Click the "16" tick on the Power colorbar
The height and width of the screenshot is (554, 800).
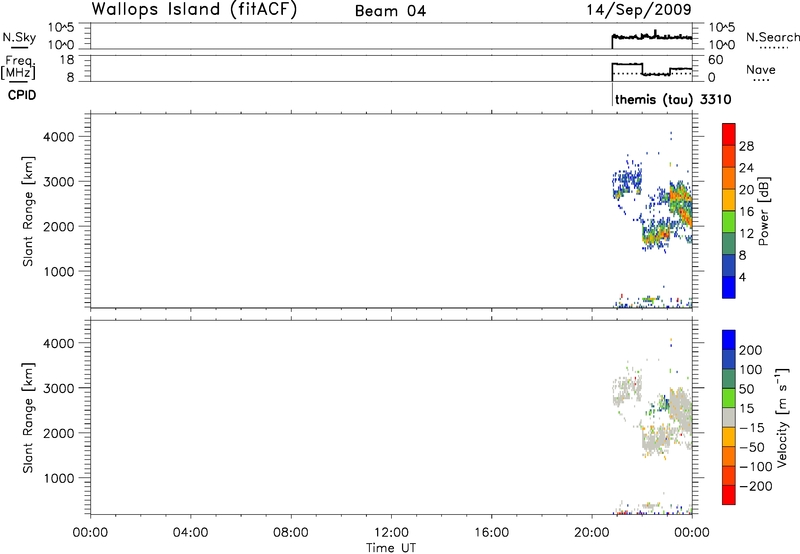point(746,212)
